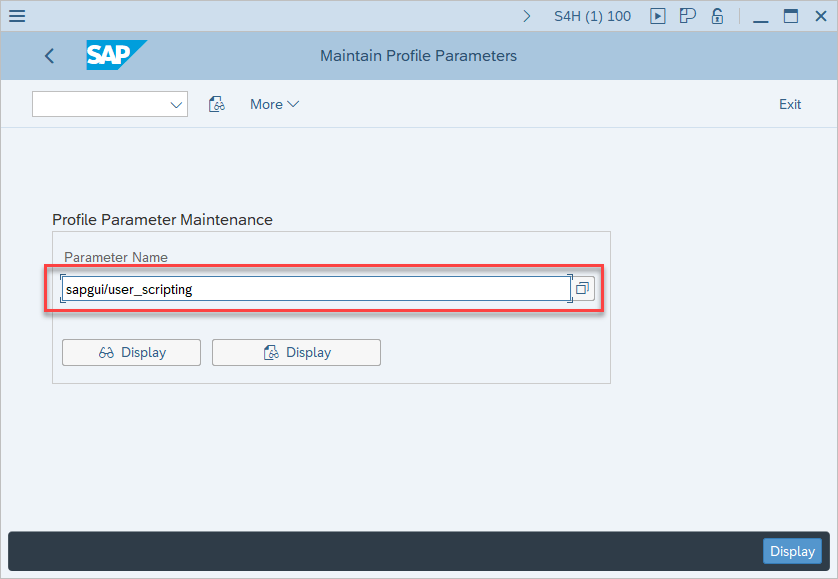Click the SAP logo
The height and width of the screenshot is (579, 838).
pos(115,56)
